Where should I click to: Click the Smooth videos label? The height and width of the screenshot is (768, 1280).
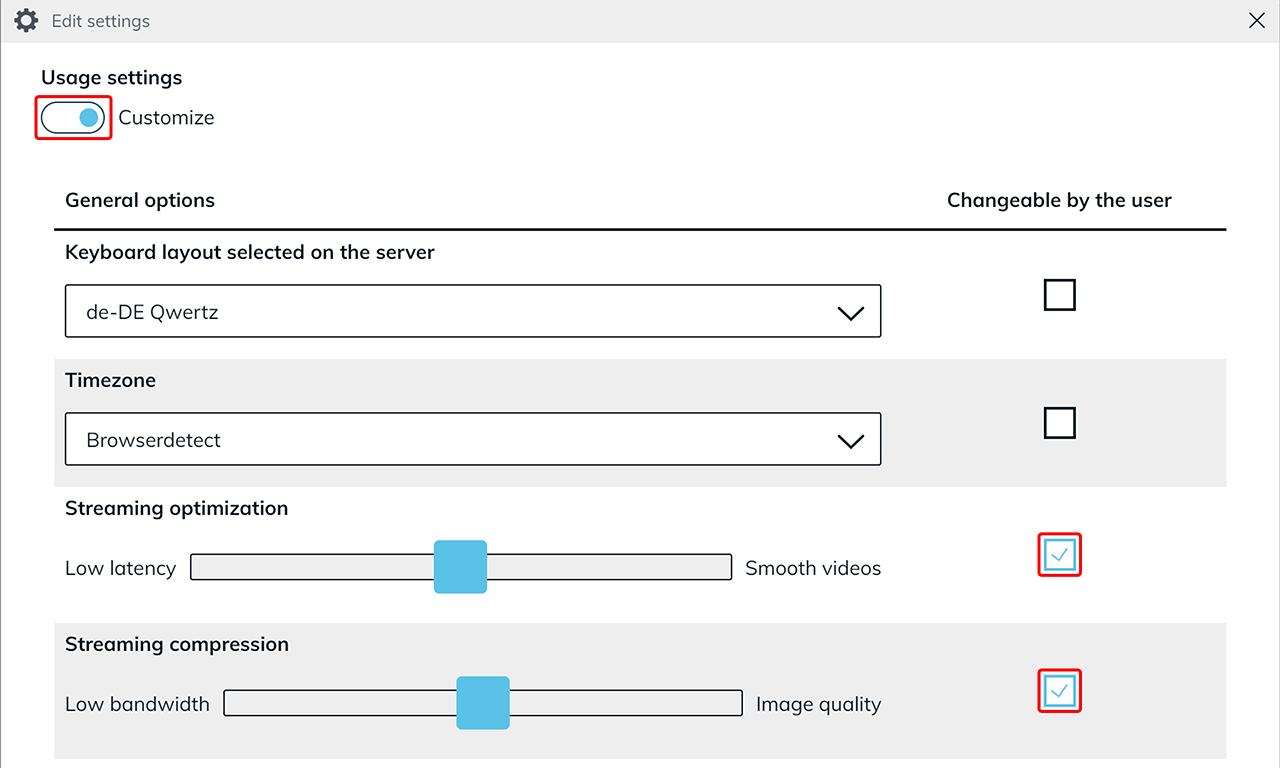(x=813, y=568)
